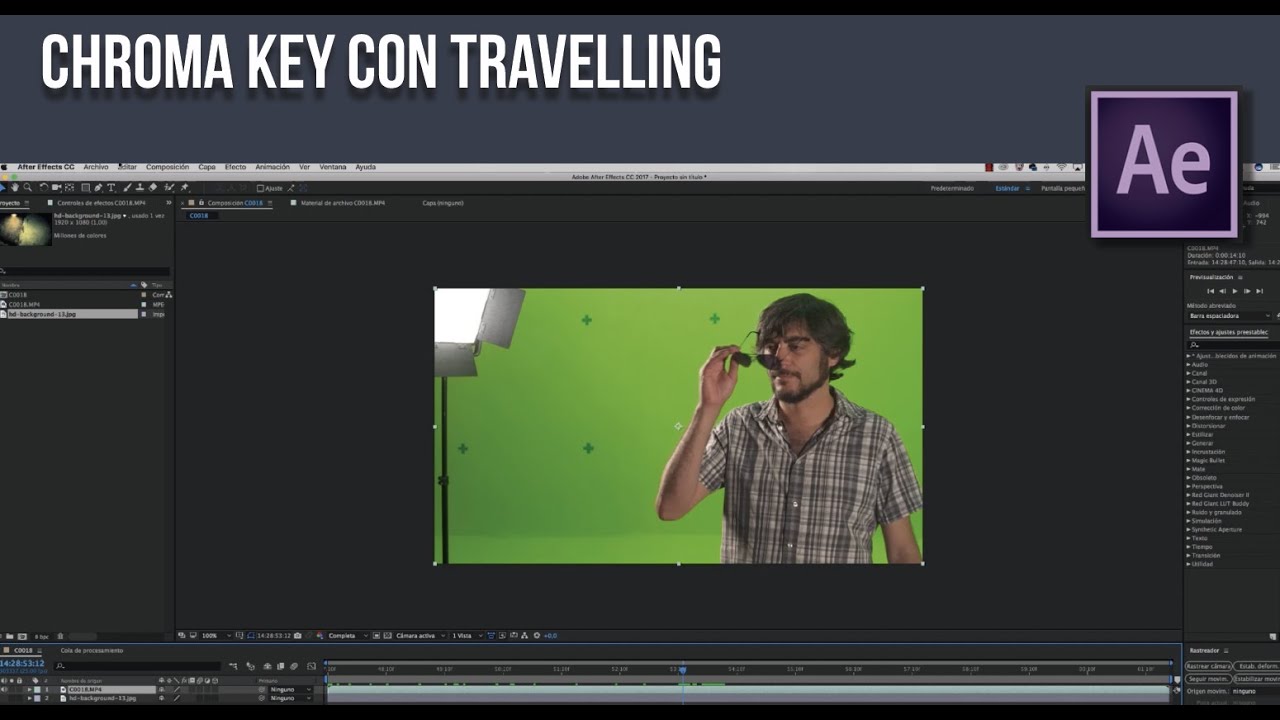Image resolution: width=1280 pixels, height=720 pixels.
Task: Select the Pen tool
Action: tap(98, 187)
